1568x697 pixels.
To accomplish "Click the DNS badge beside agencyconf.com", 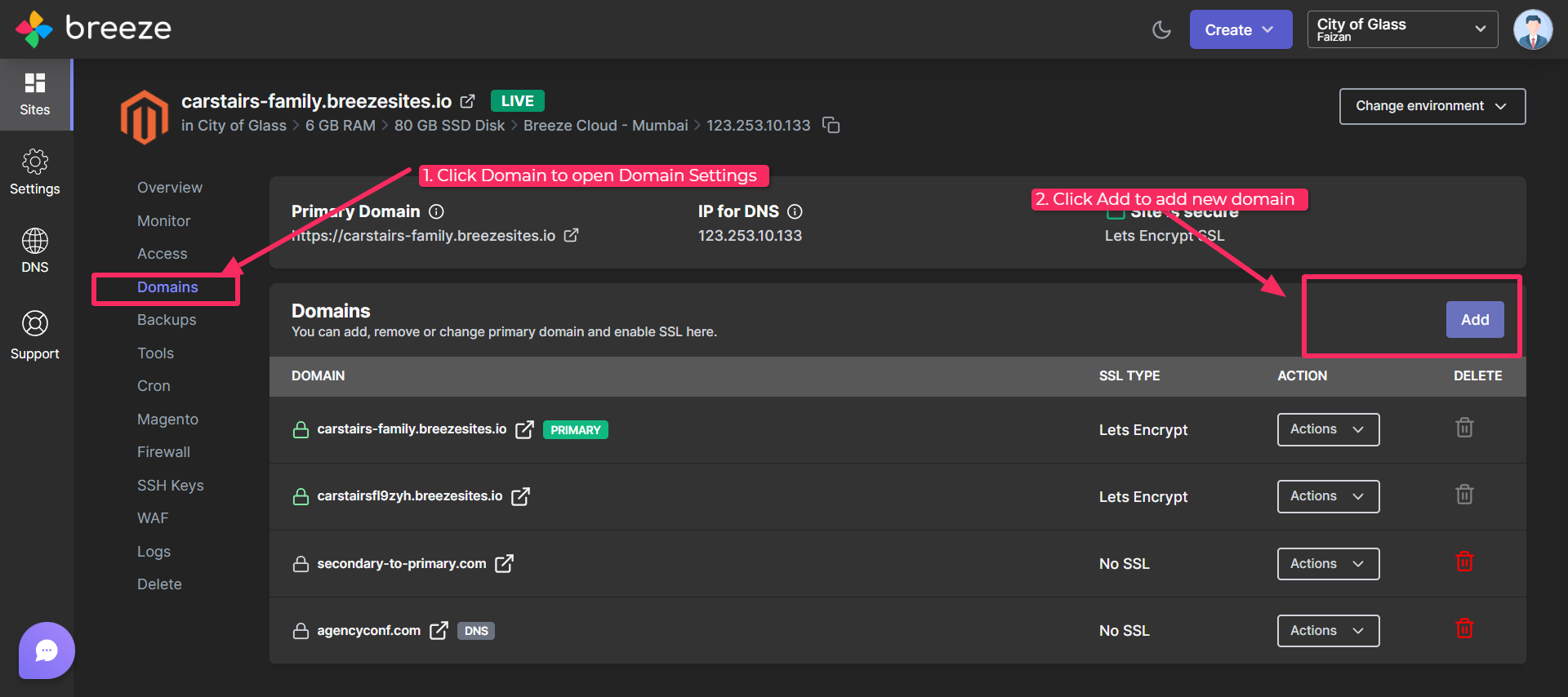I will point(476,631).
